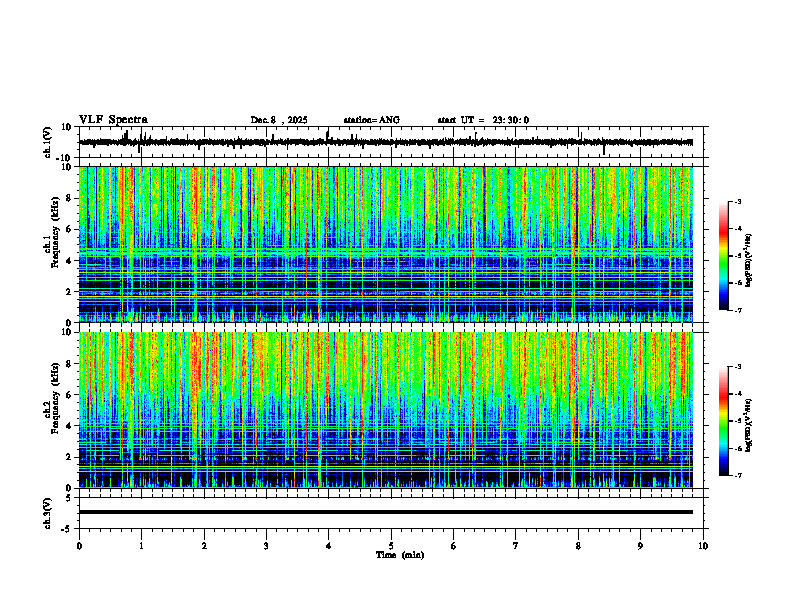Click the time axis tick label "0"
The image size is (792, 612).
click(79, 546)
